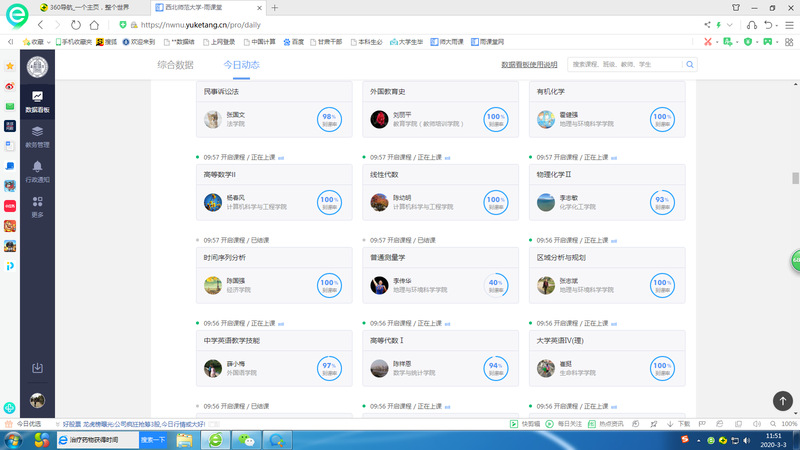The width and height of the screenshot is (800, 450).
Task: Open the 数据看板使用说明 link
Action: click(x=529, y=65)
